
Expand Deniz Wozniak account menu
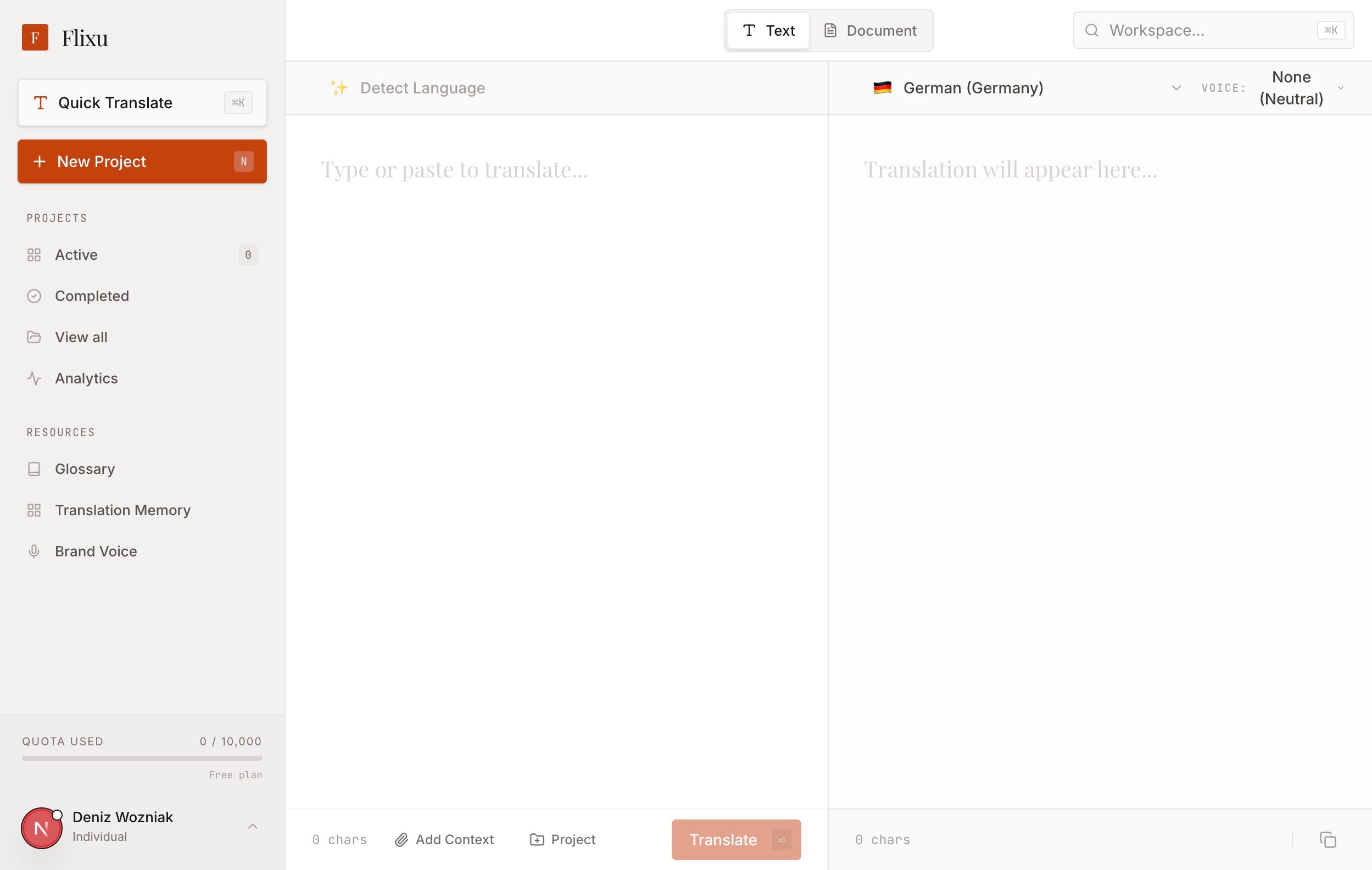coord(253,826)
